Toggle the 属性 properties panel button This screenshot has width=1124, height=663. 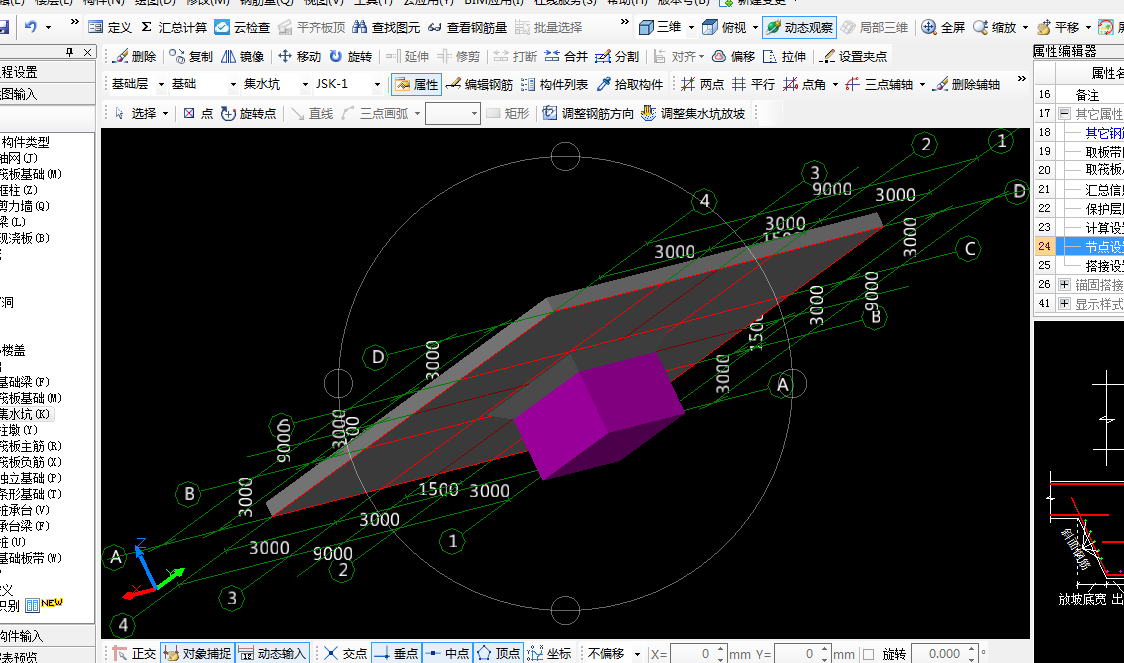[416, 84]
